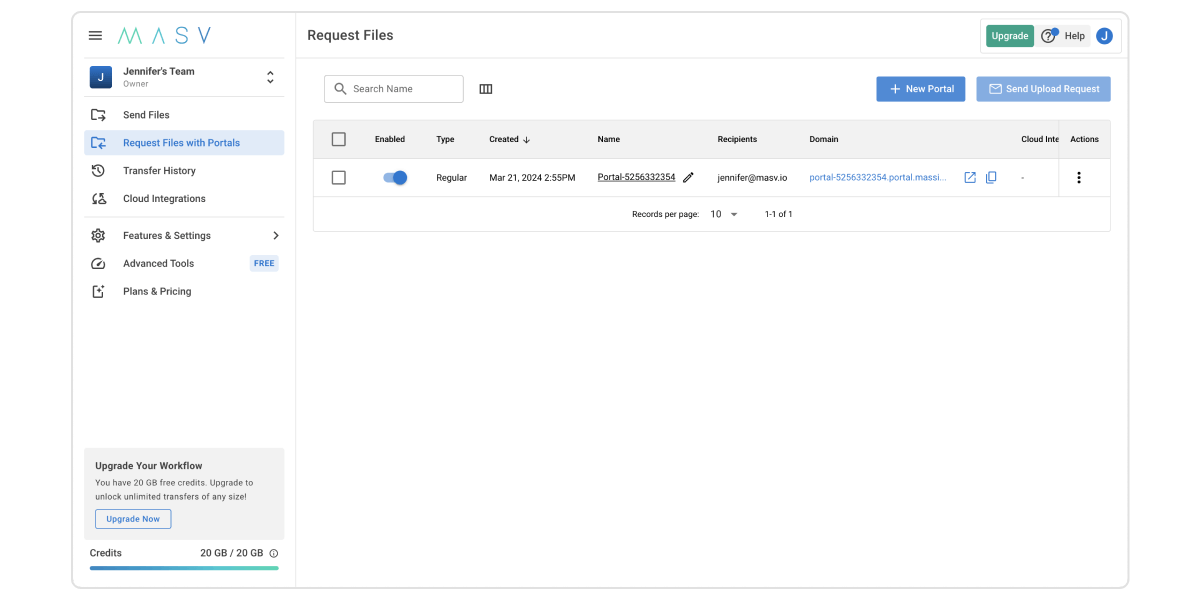The width and height of the screenshot is (1200, 600).
Task: Click the New Portal button
Action: tap(921, 89)
